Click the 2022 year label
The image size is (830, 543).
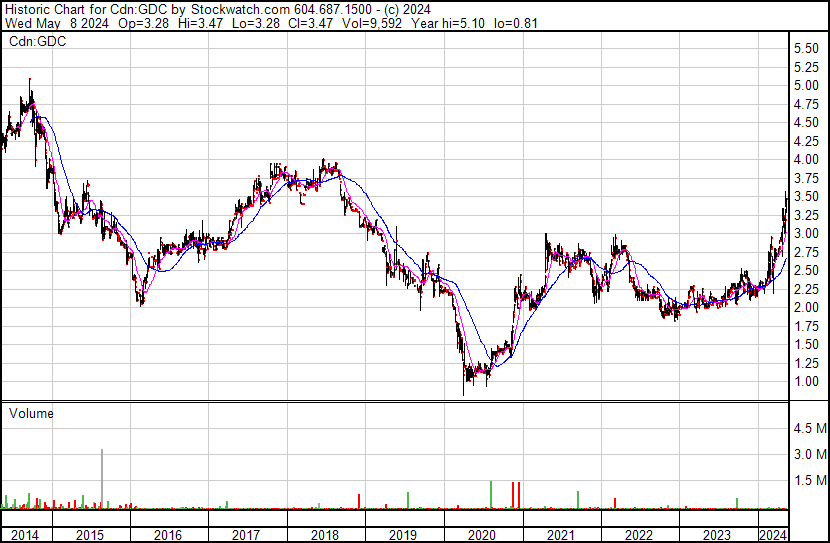[x=638, y=535]
